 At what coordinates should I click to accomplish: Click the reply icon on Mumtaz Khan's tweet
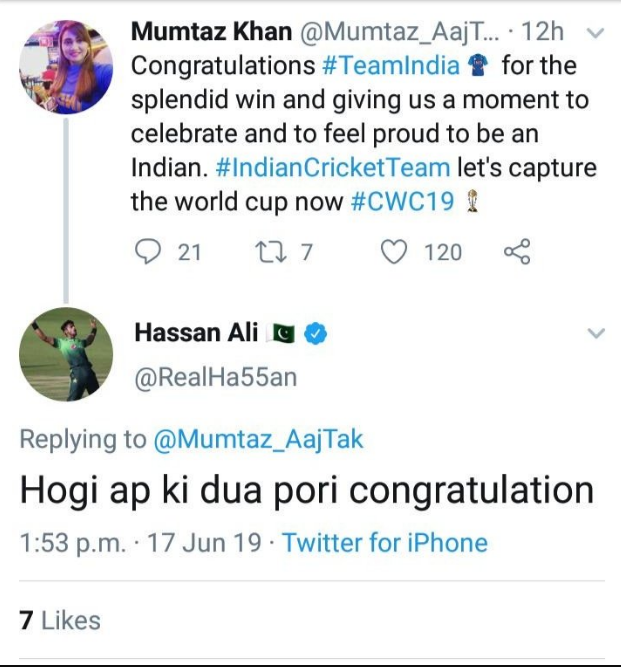[x=147, y=252]
